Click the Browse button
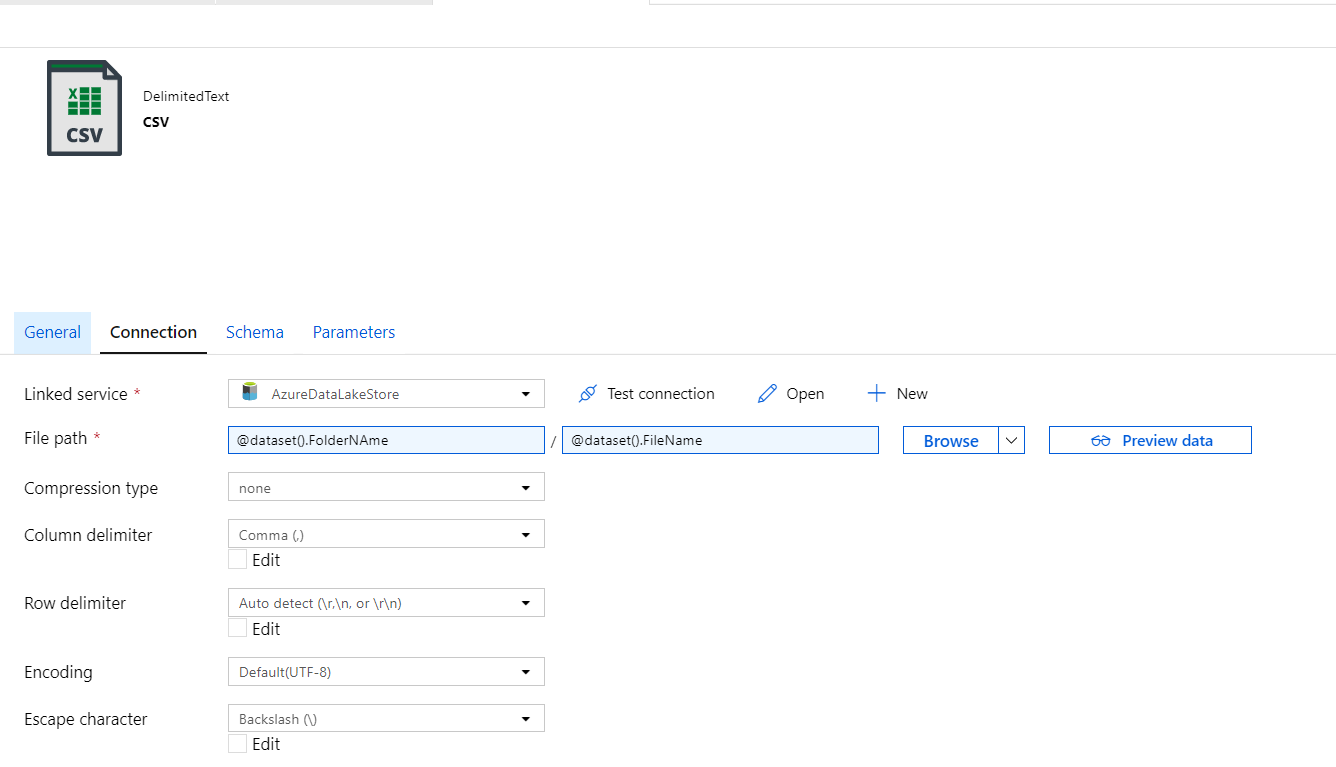The image size is (1336, 767). (x=950, y=440)
